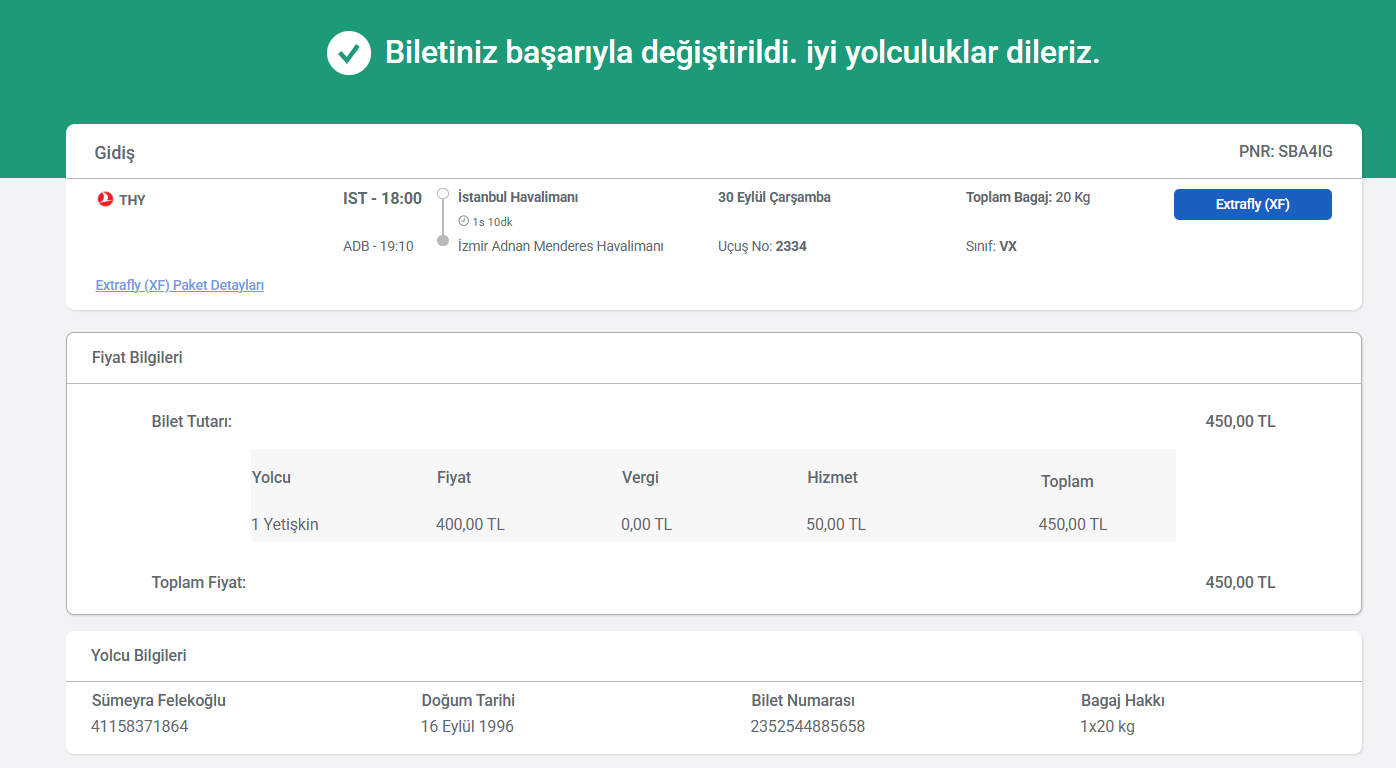Image resolution: width=1396 pixels, height=768 pixels.
Task: Click the Toplam column header
Action: pyautogui.click(x=1067, y=481)
